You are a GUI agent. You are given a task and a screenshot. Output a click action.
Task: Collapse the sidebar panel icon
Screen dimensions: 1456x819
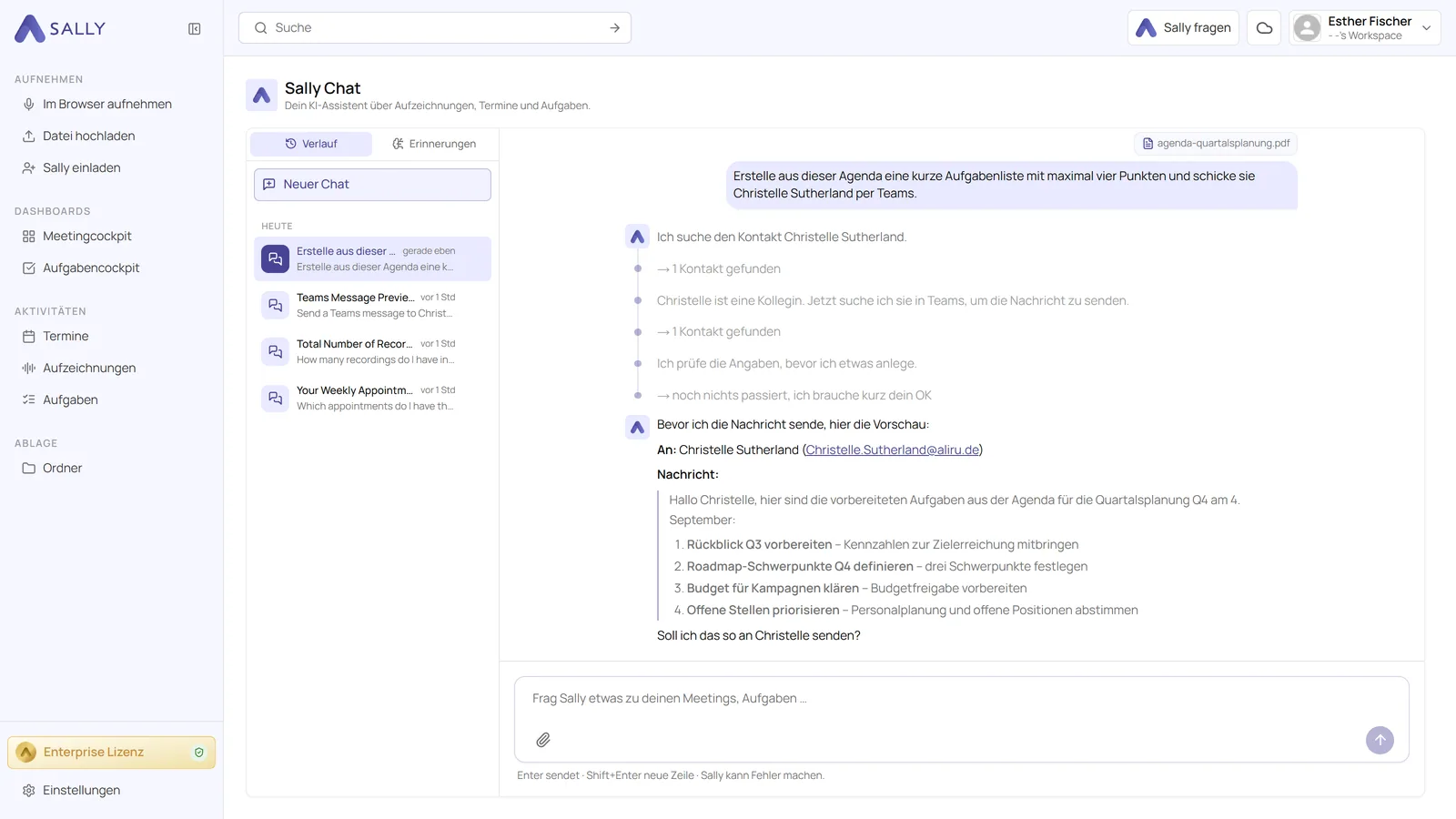point(195,29)
